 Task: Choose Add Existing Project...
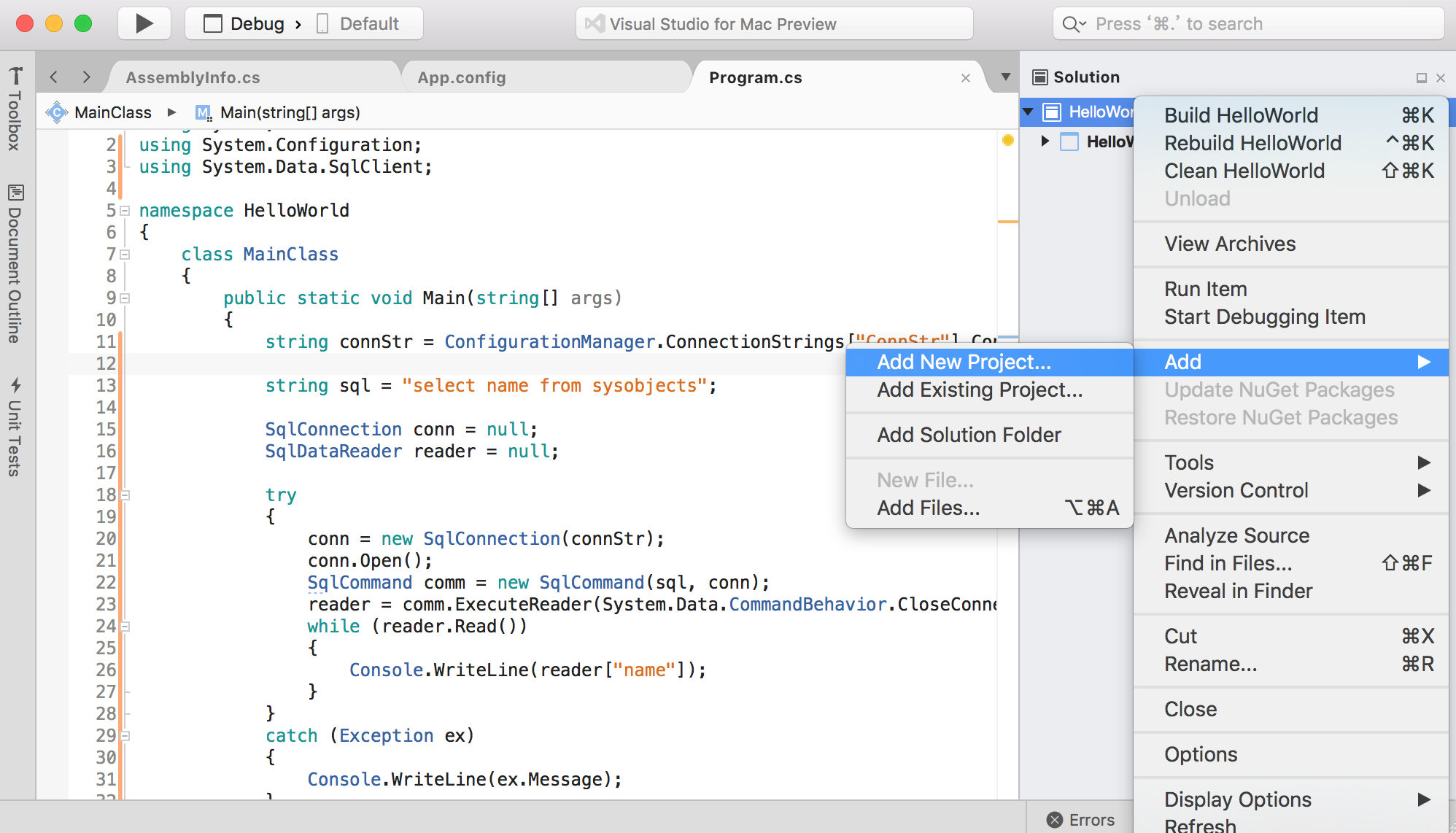point(990,390)
